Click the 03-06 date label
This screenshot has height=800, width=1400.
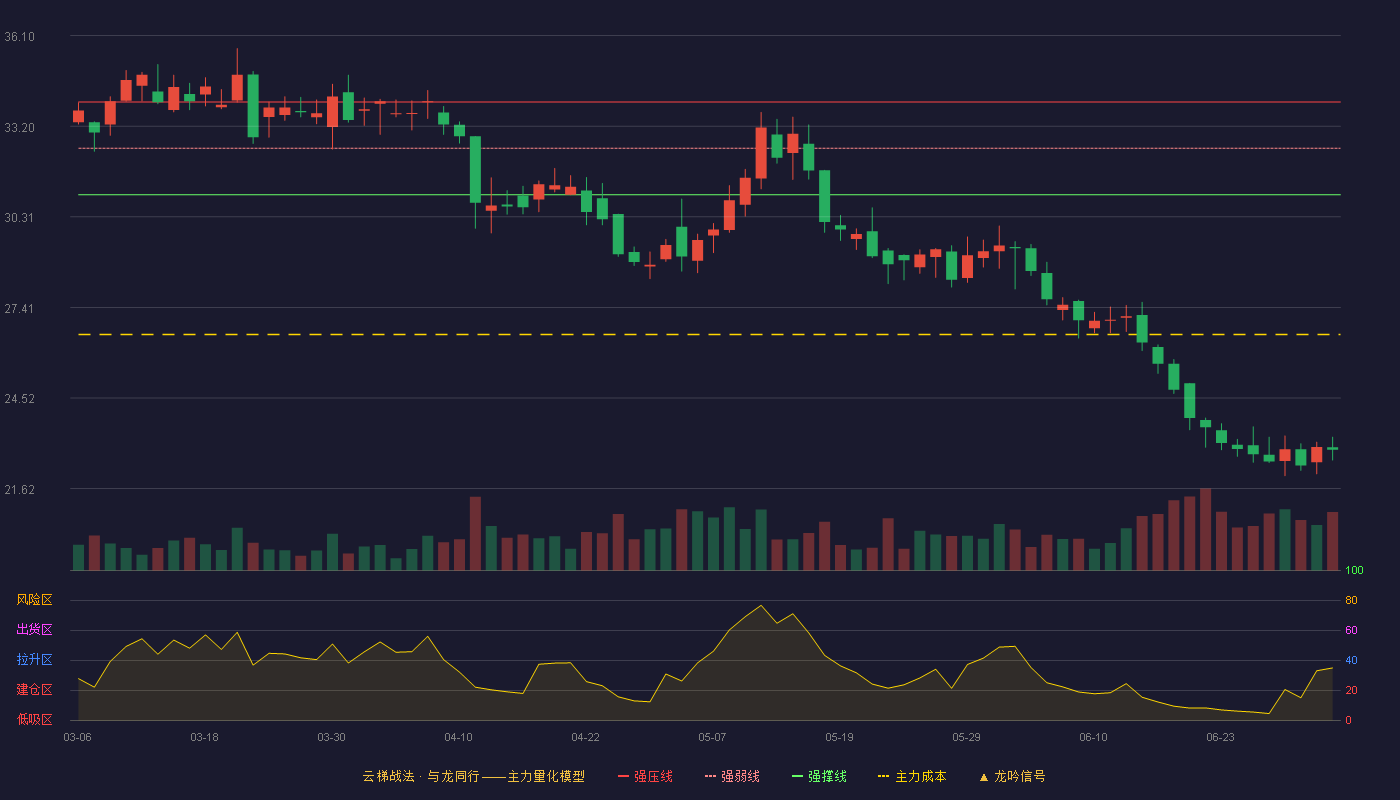click(x=77, y=737)
